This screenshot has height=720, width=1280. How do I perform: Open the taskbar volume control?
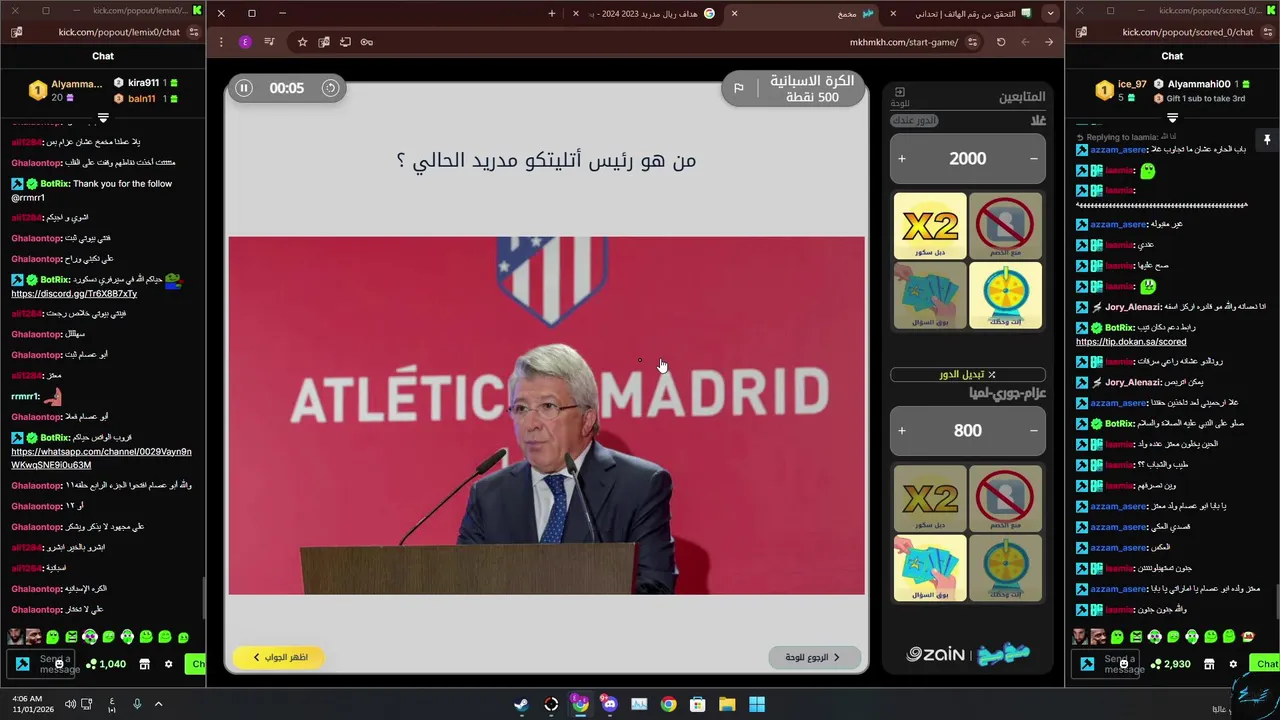[70, 704]
